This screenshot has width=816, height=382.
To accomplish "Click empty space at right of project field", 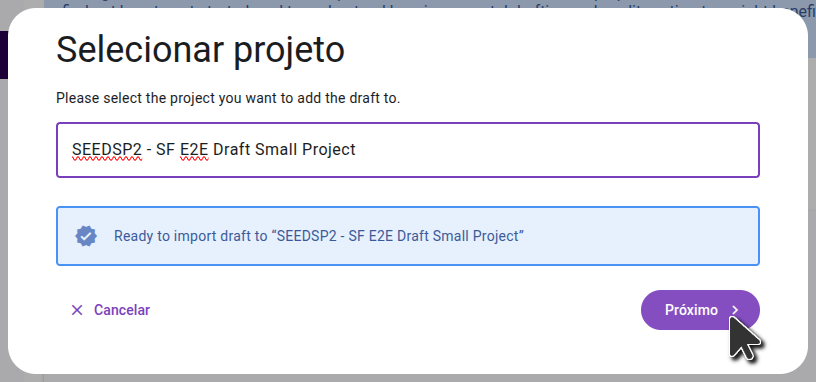I will (x=557, y=150).
